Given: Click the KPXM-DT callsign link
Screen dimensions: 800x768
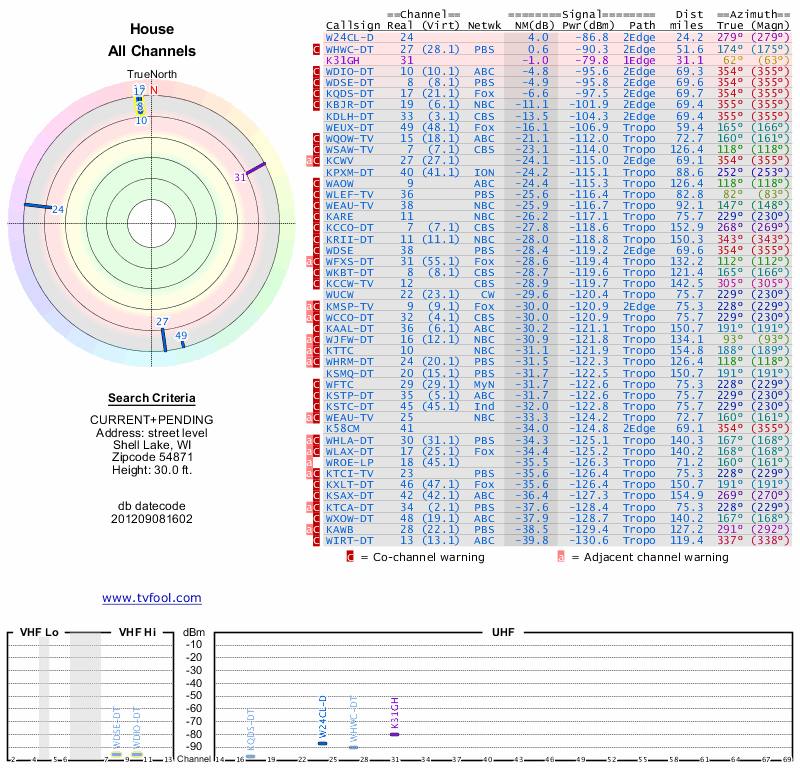Looking at the screenshot, I should [x=349, y=172].
